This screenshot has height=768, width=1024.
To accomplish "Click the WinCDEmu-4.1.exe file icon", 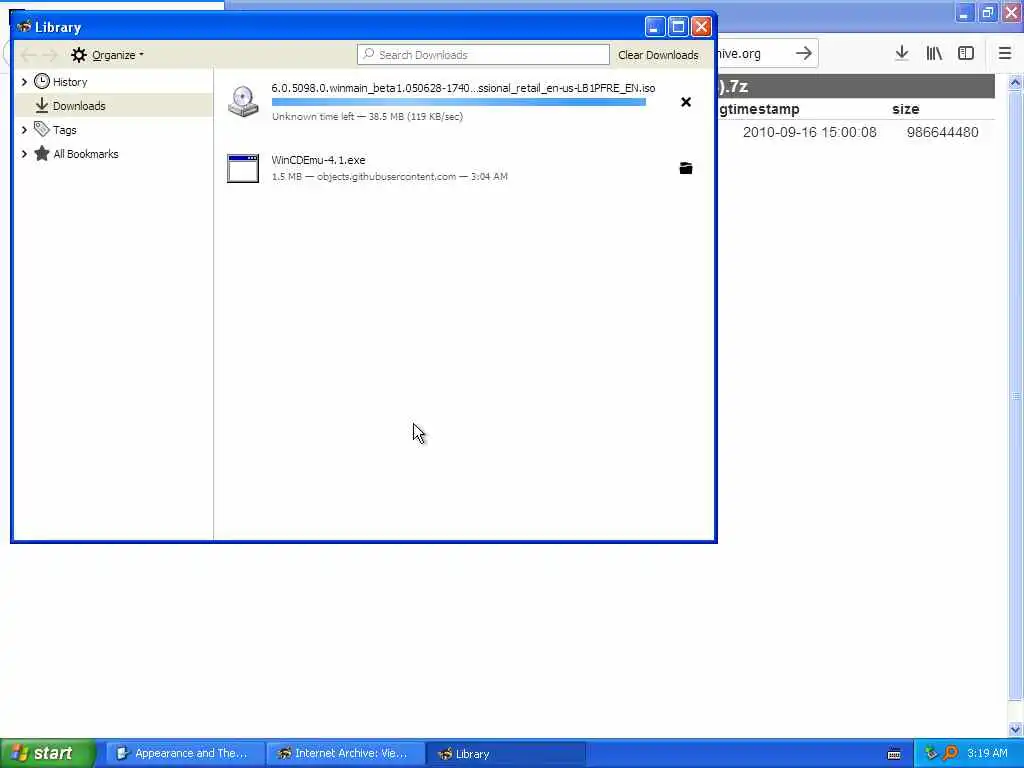I will point(243,168).
